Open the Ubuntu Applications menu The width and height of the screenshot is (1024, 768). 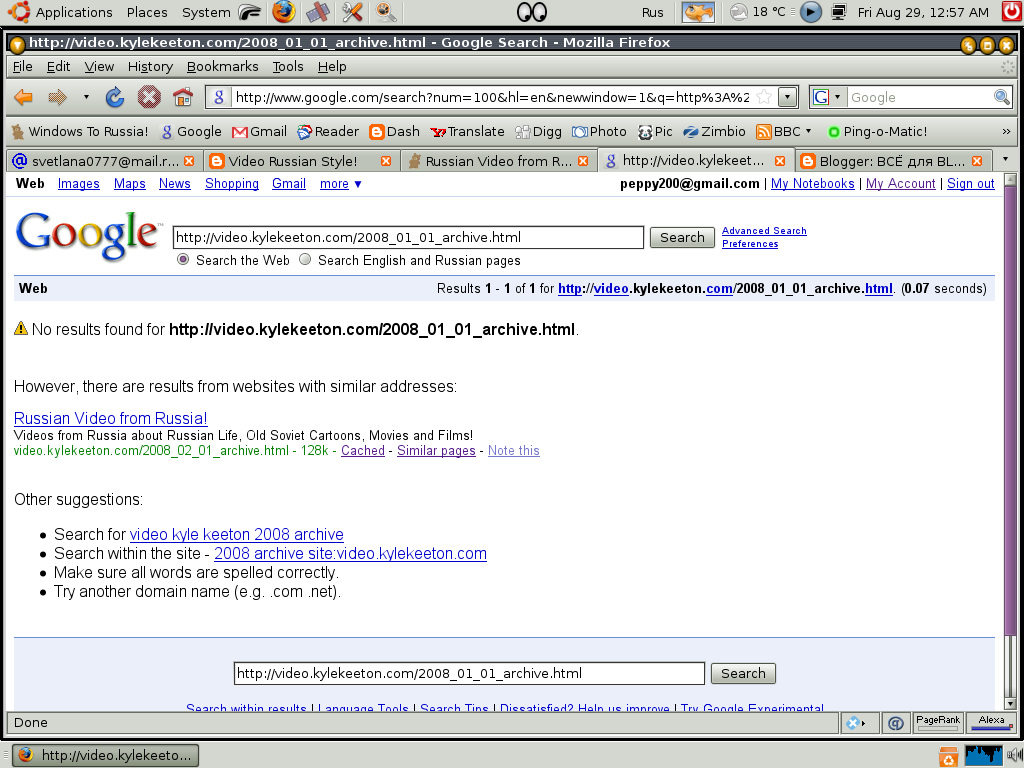pos(60,12)
